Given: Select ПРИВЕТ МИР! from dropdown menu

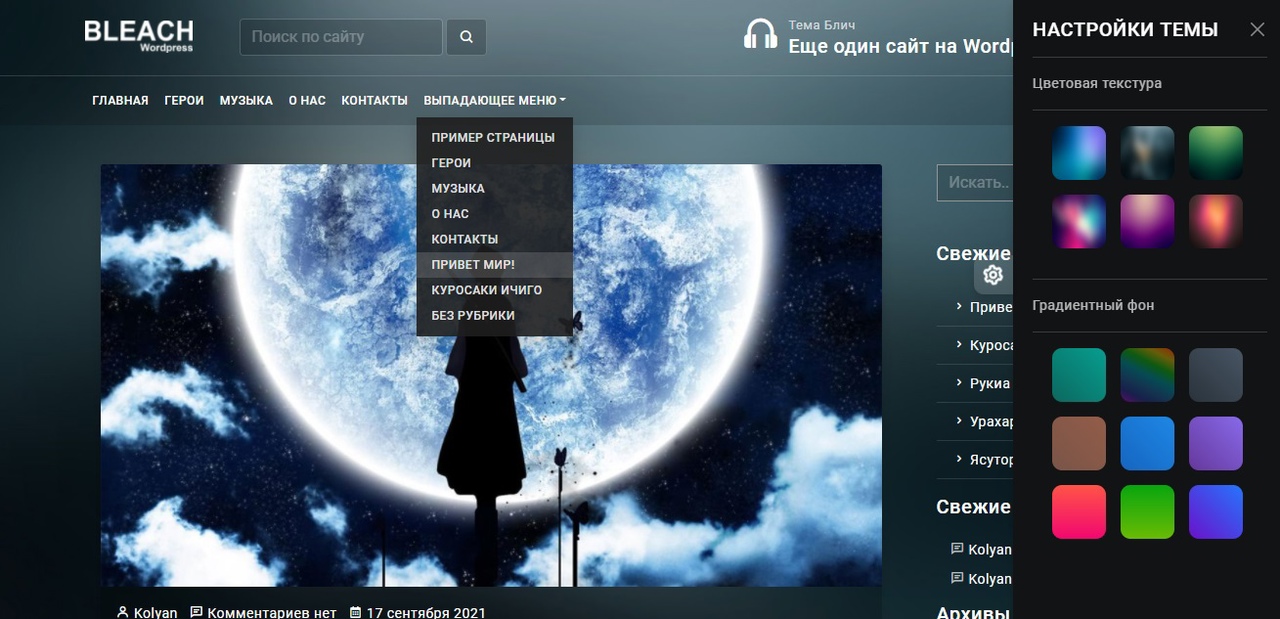Looking at the screenshot, I should pos(494,265).
